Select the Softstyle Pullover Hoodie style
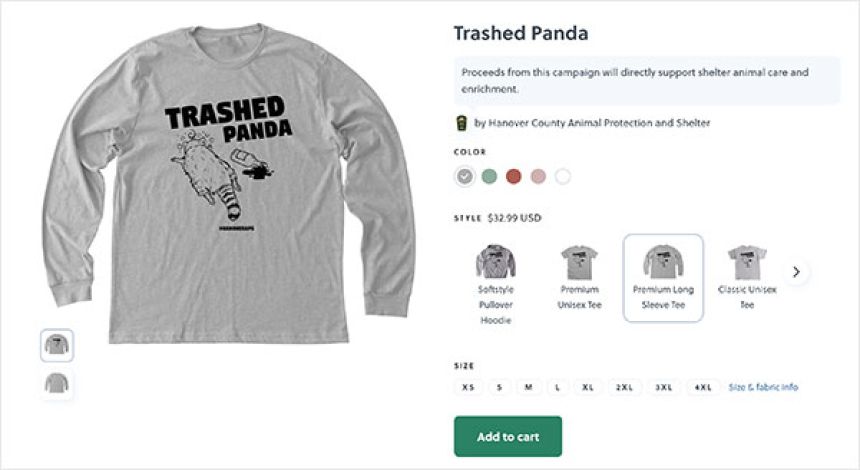 point(496,279)
